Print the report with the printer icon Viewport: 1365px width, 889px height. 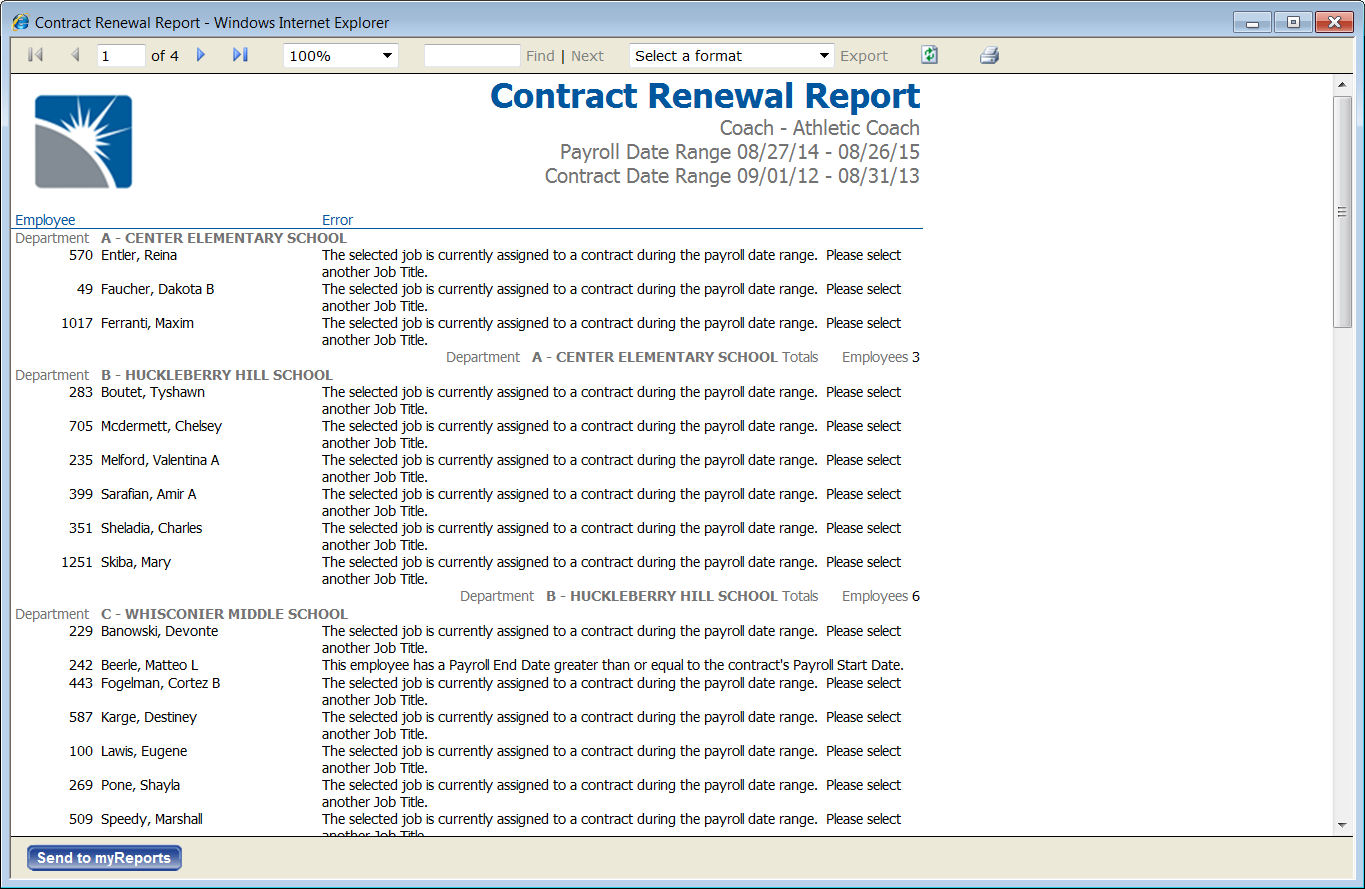pyautogui.click(x=989, y=55)
